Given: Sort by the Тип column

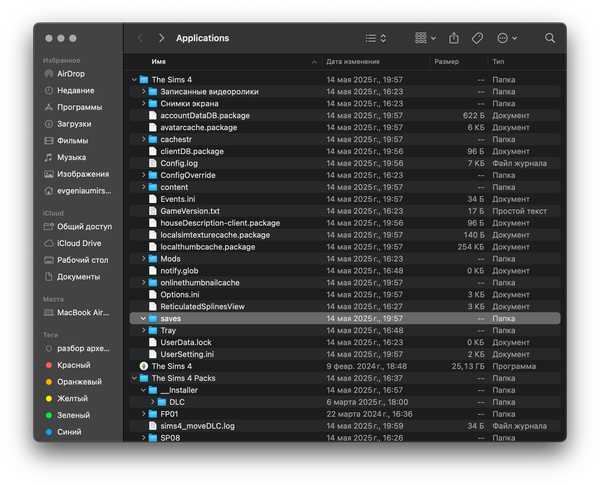Looking at the screenshot, I should coord(498,62).
